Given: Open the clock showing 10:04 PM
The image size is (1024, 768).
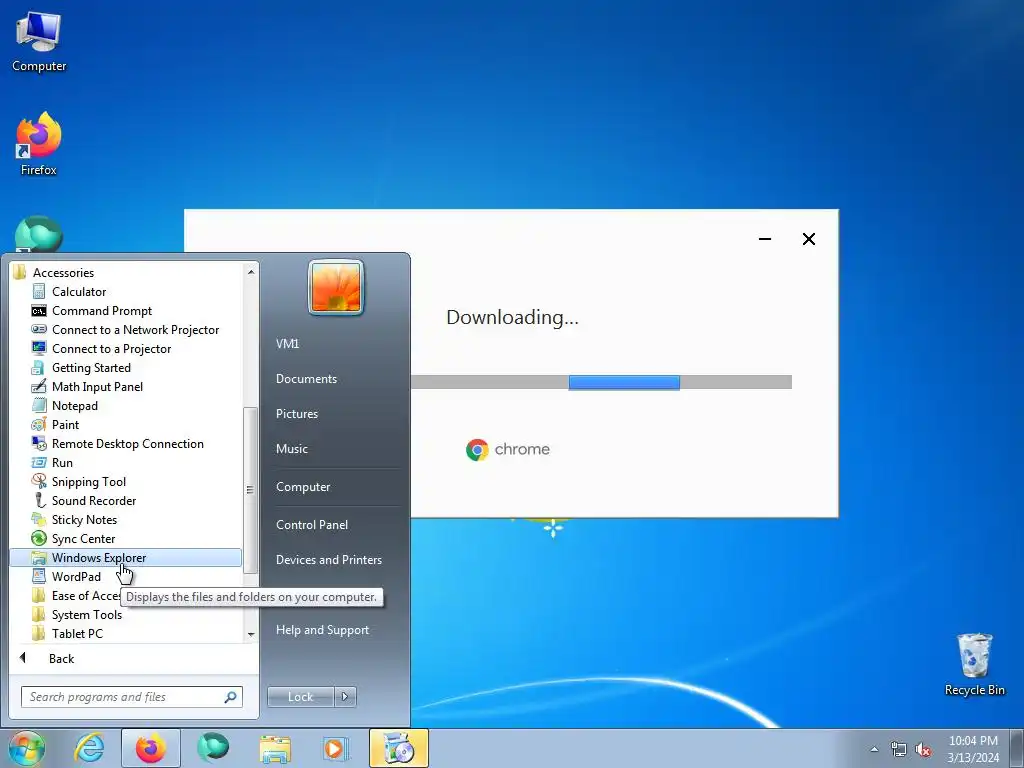Looking at the screenshot, I should (973, 748).
